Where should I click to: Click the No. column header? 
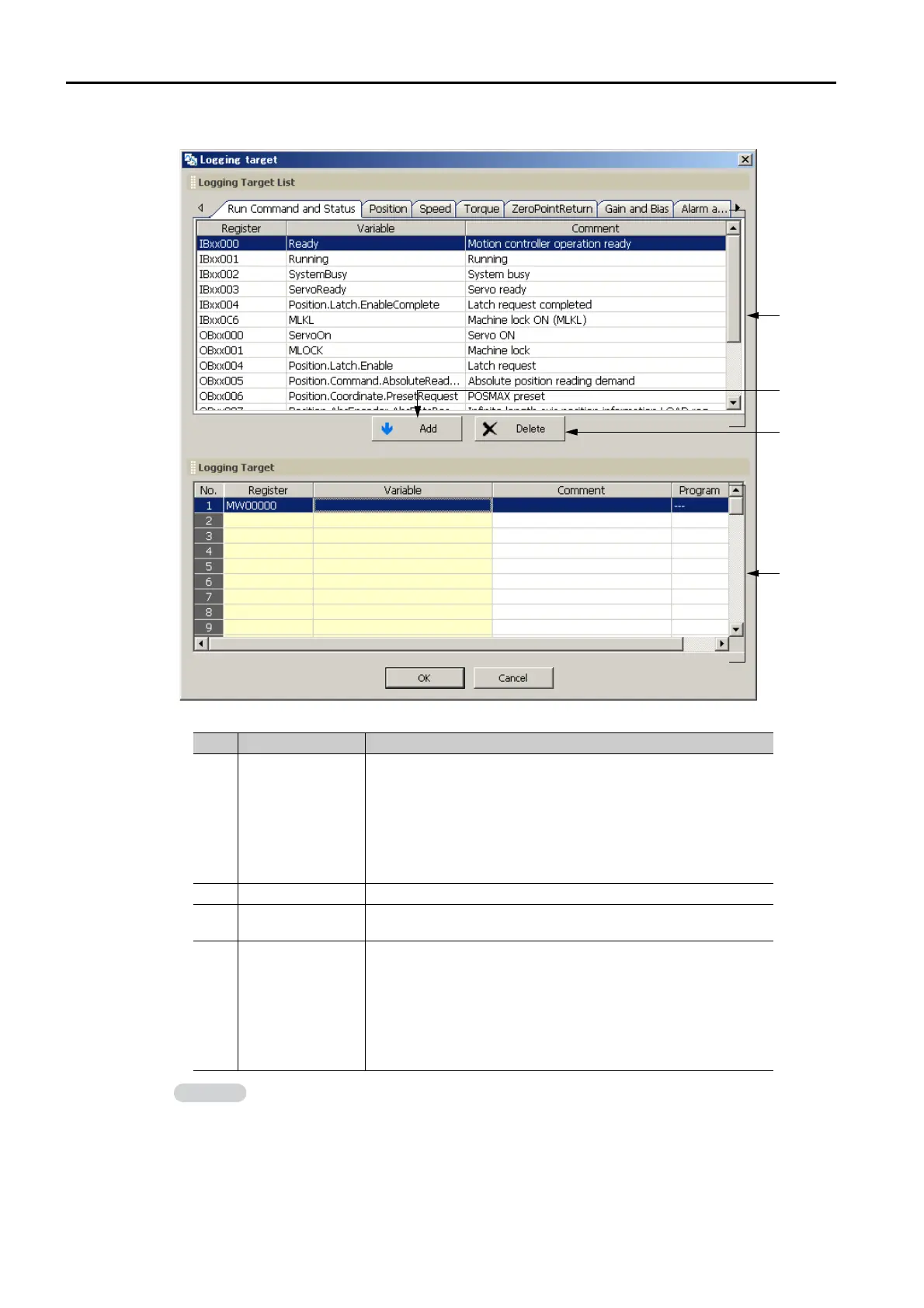coord(209,490)
